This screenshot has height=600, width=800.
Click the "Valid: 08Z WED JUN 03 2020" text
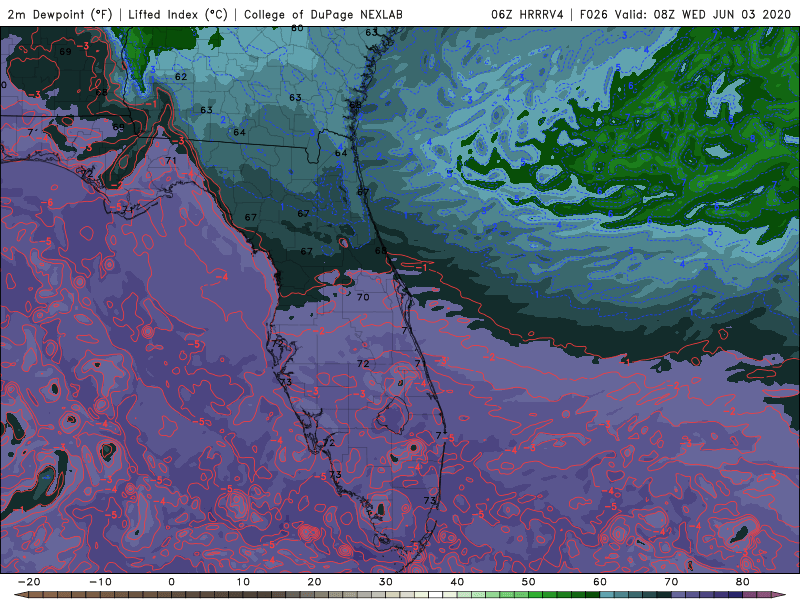tap(703, 14)
